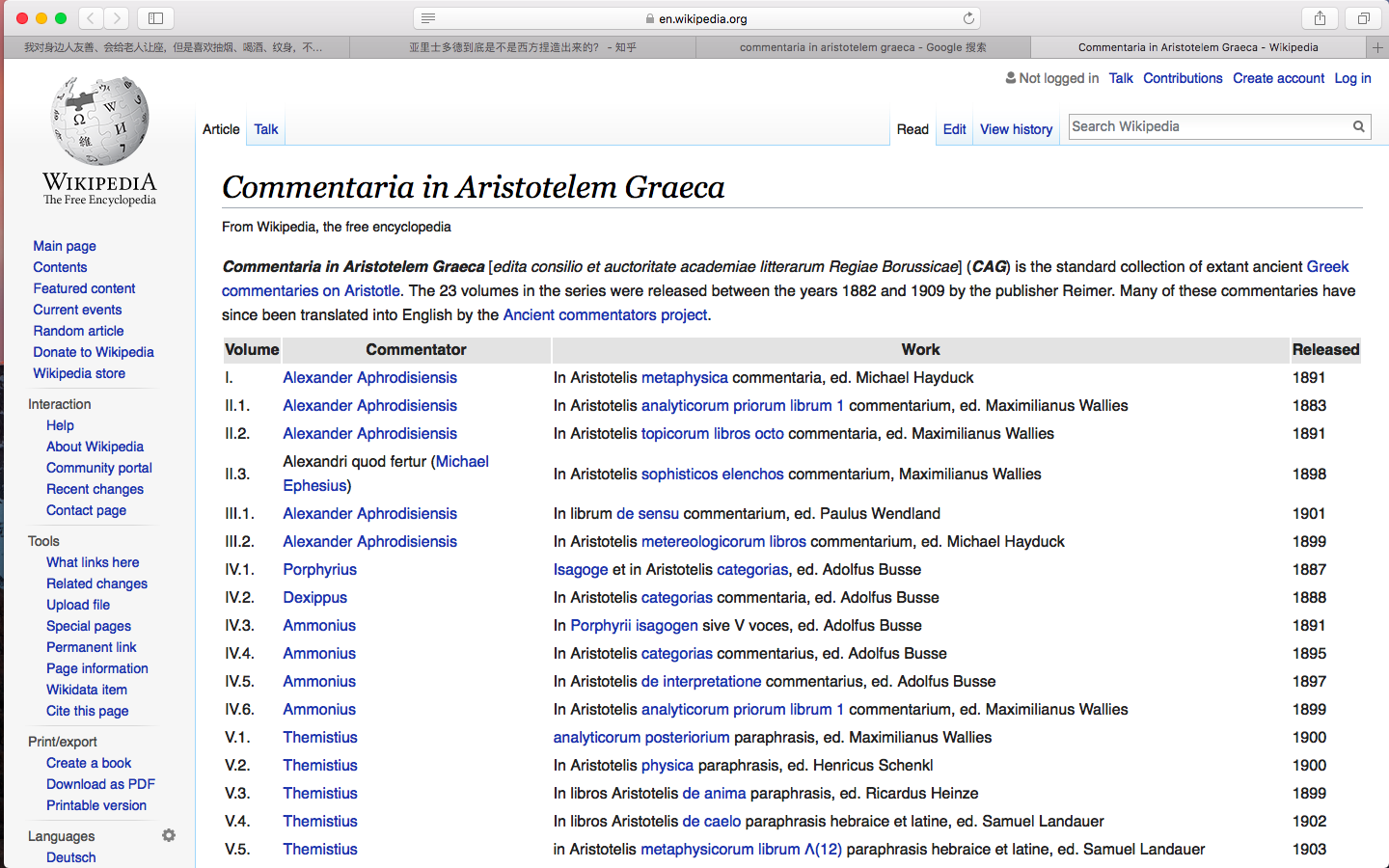Click Donate to Wikipedia
The width and height of the screenshot is (1389, 868).
pos(94,352)
